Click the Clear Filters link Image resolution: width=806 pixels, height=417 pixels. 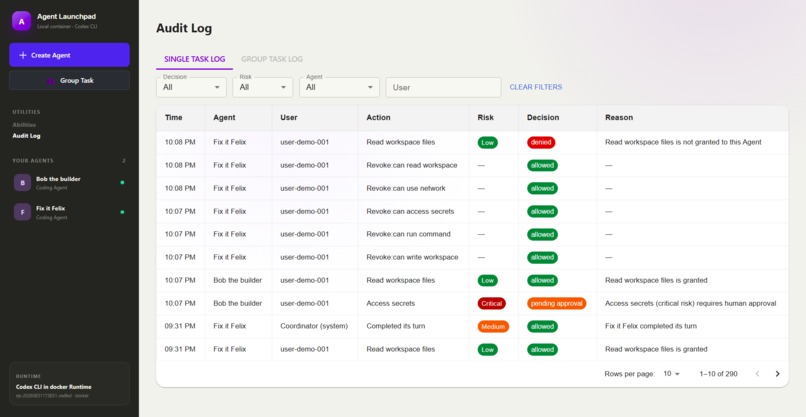tap(536, 87)
